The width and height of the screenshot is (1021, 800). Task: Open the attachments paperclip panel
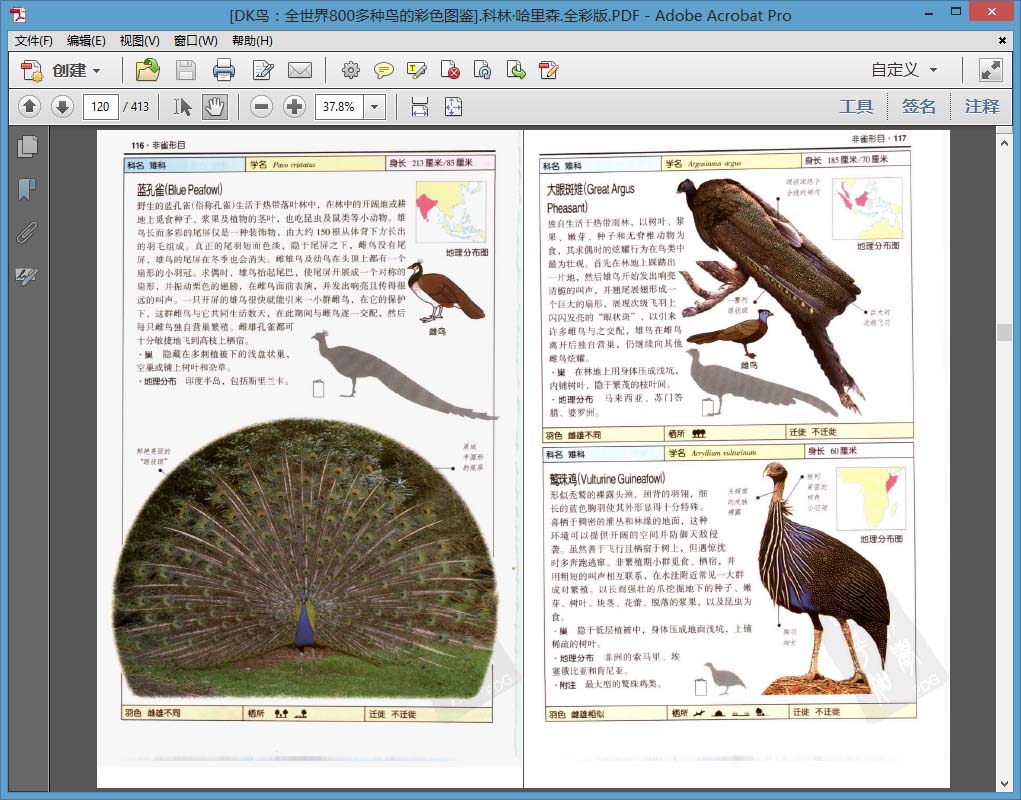(27, 232)
